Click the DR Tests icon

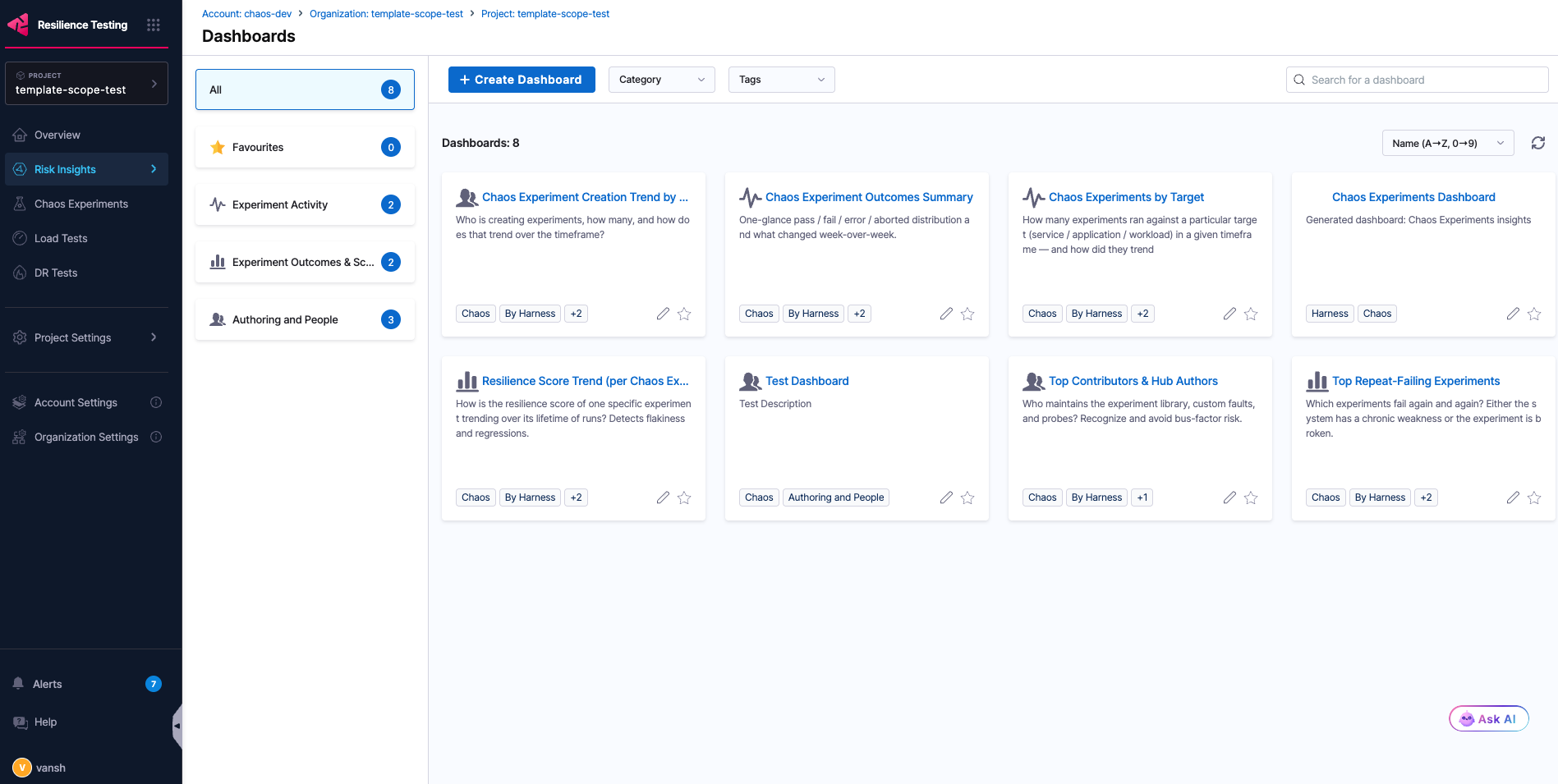point(20,273)
